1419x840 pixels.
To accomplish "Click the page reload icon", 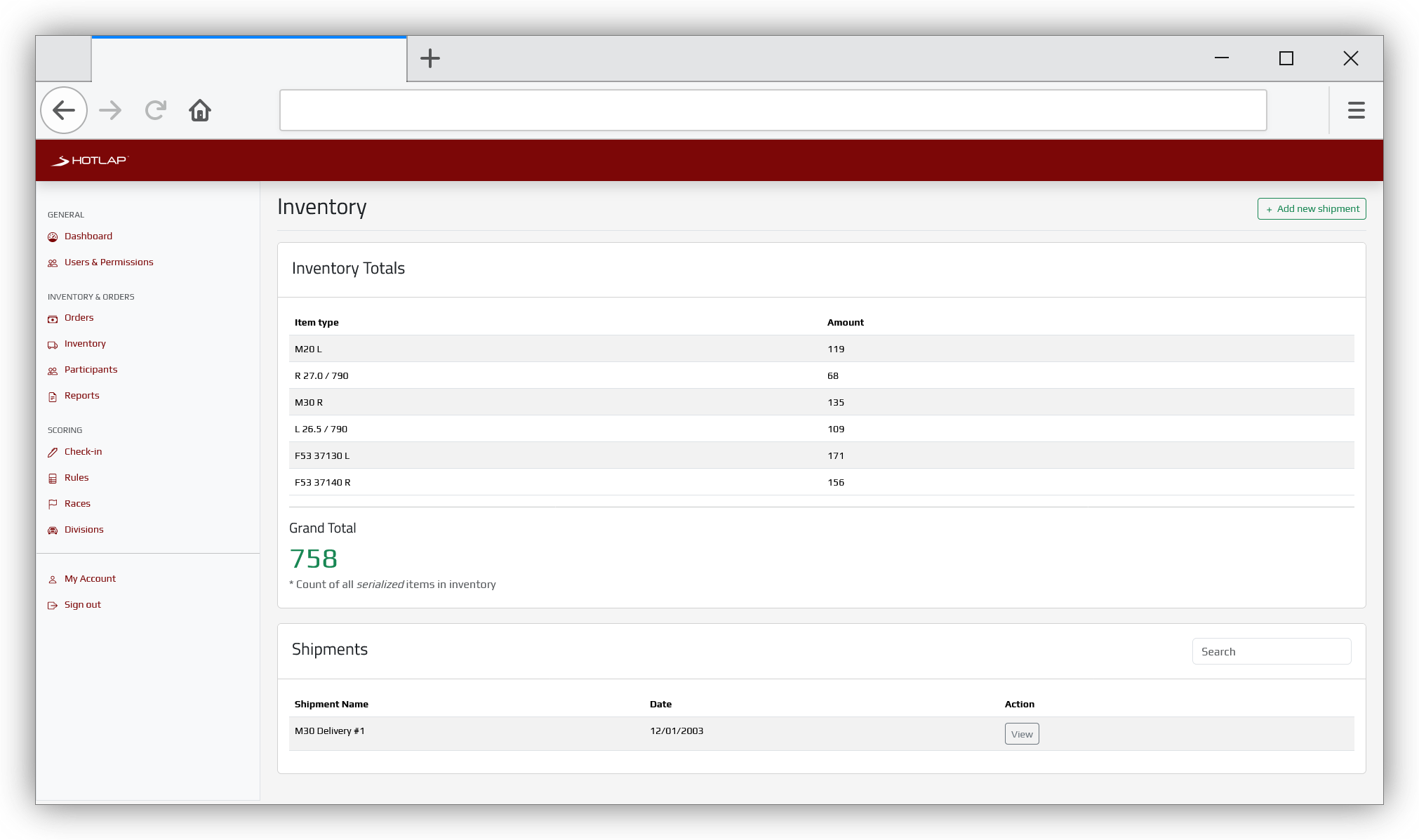I will (155, 110).
